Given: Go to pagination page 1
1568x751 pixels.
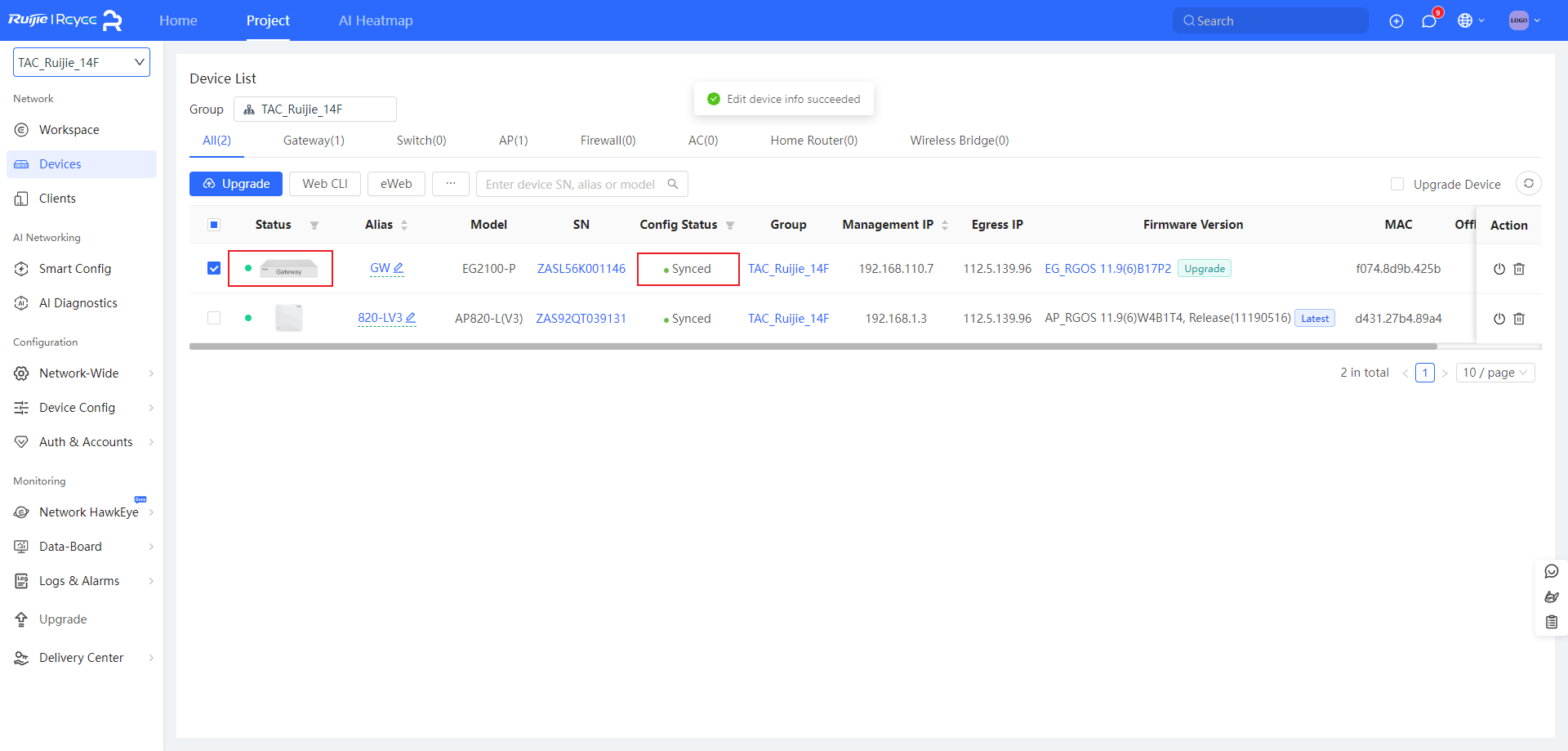Looking at the screenshot, I should point(1425,373).
